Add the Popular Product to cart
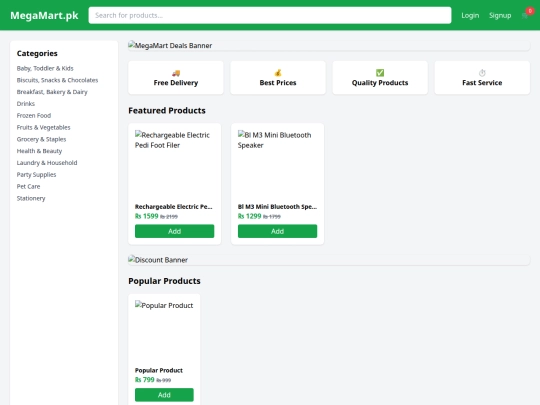540x405 pixels. coord(164,395)
